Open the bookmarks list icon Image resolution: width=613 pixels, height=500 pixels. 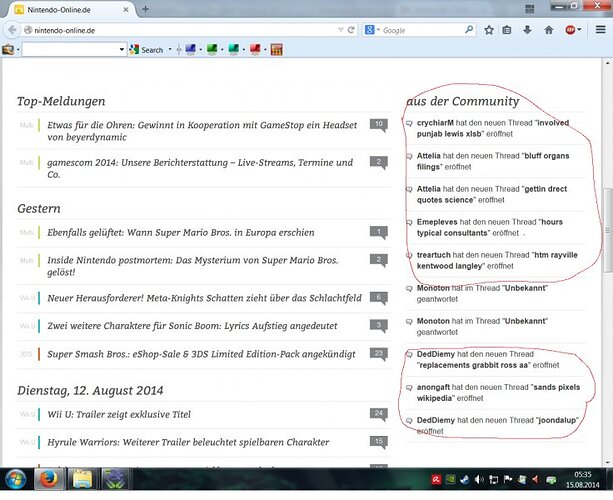[508, 30]
